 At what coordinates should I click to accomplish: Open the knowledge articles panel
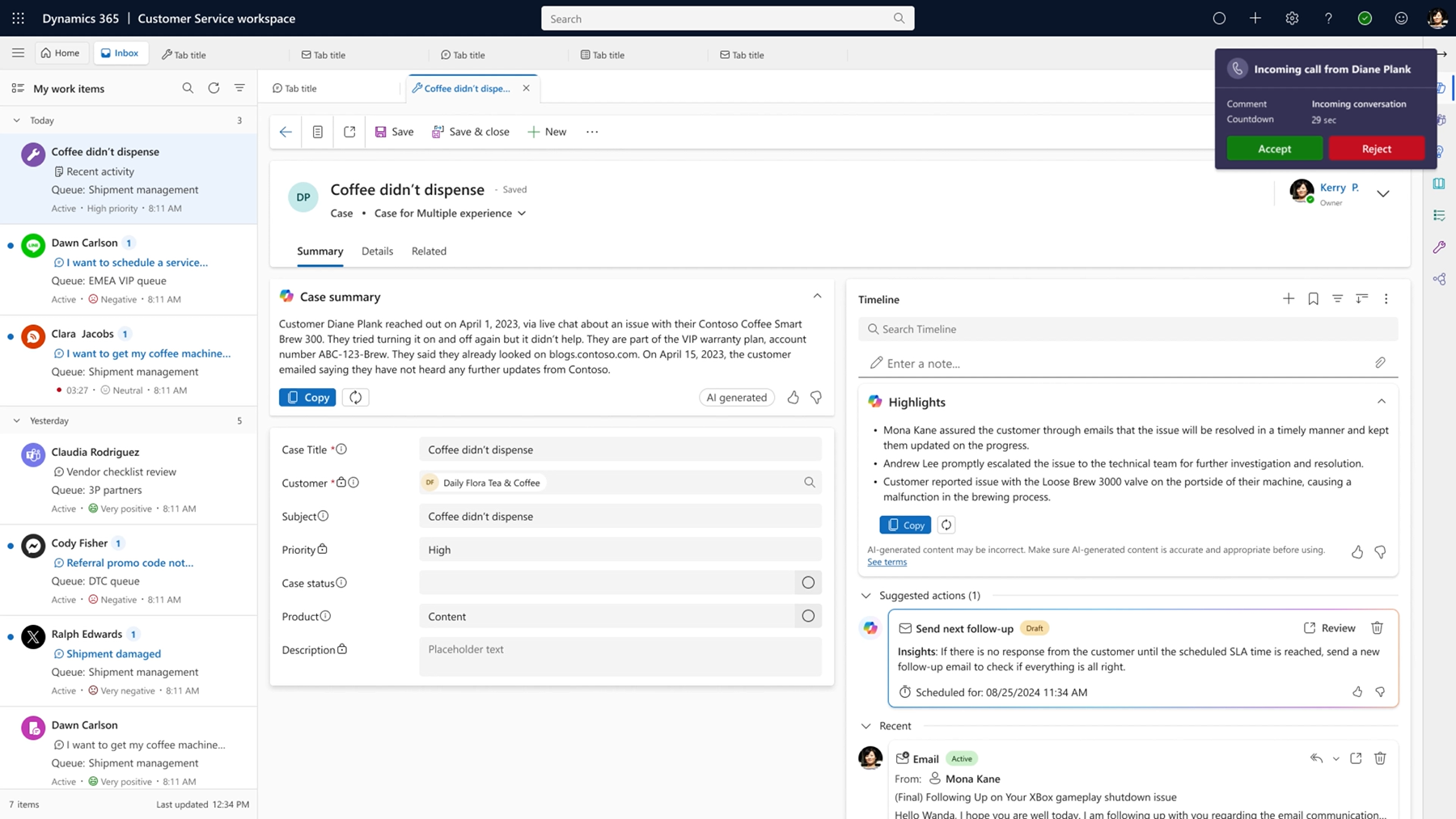click(1440, 183)
